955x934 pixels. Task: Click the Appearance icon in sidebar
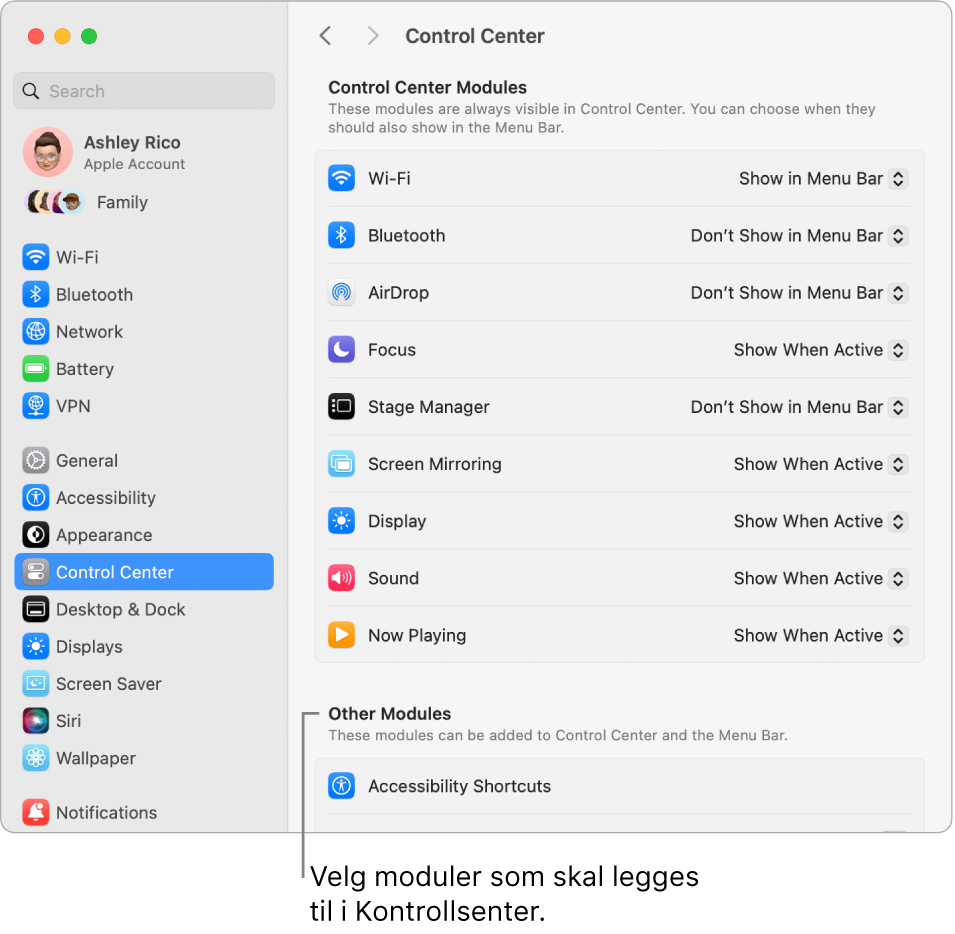click(x=35, y=535)
